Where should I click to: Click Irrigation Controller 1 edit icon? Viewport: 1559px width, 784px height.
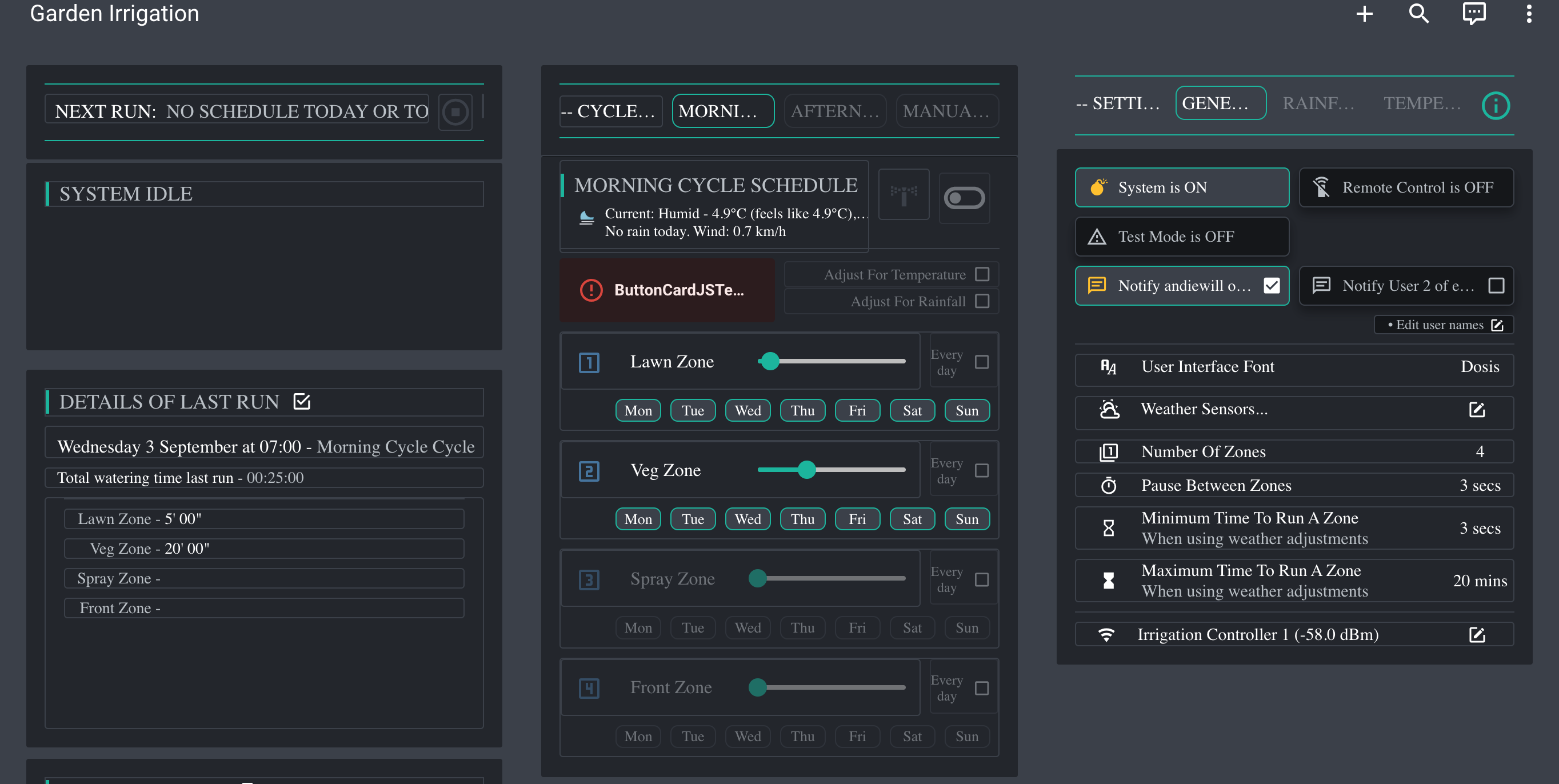point(1477,635)
